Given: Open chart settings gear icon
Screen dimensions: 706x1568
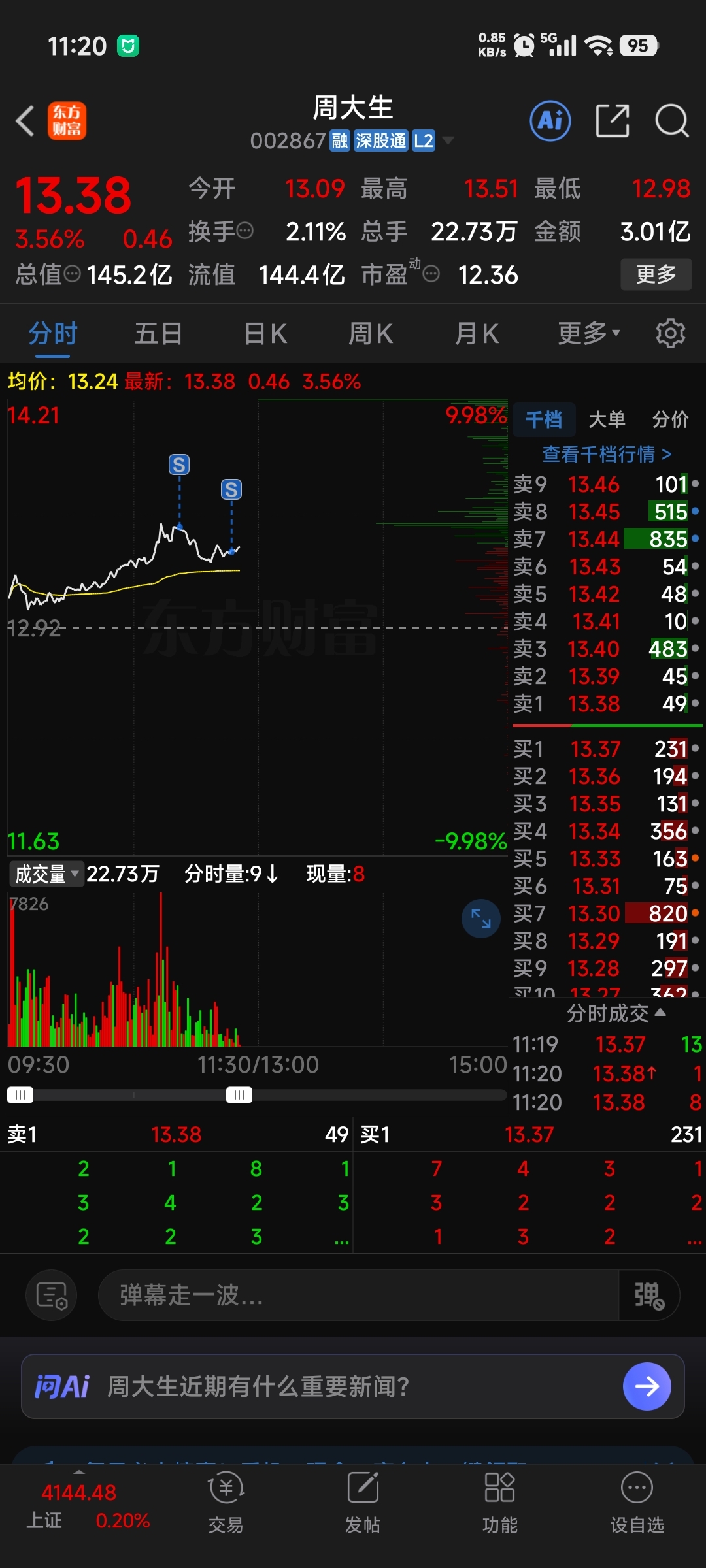Looking at the screenshot, I should (670, 333).
